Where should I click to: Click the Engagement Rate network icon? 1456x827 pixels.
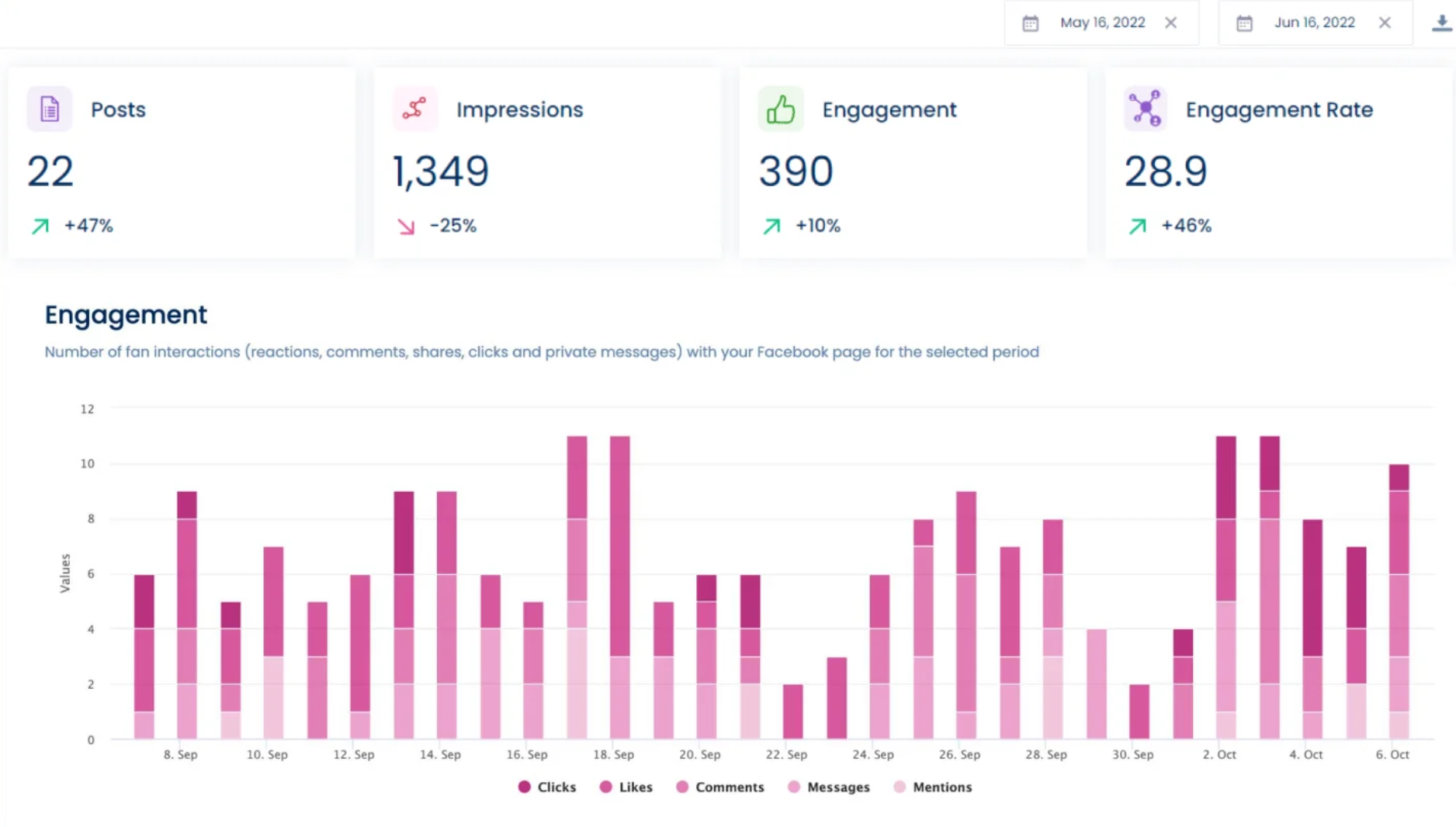point(1145,109)
